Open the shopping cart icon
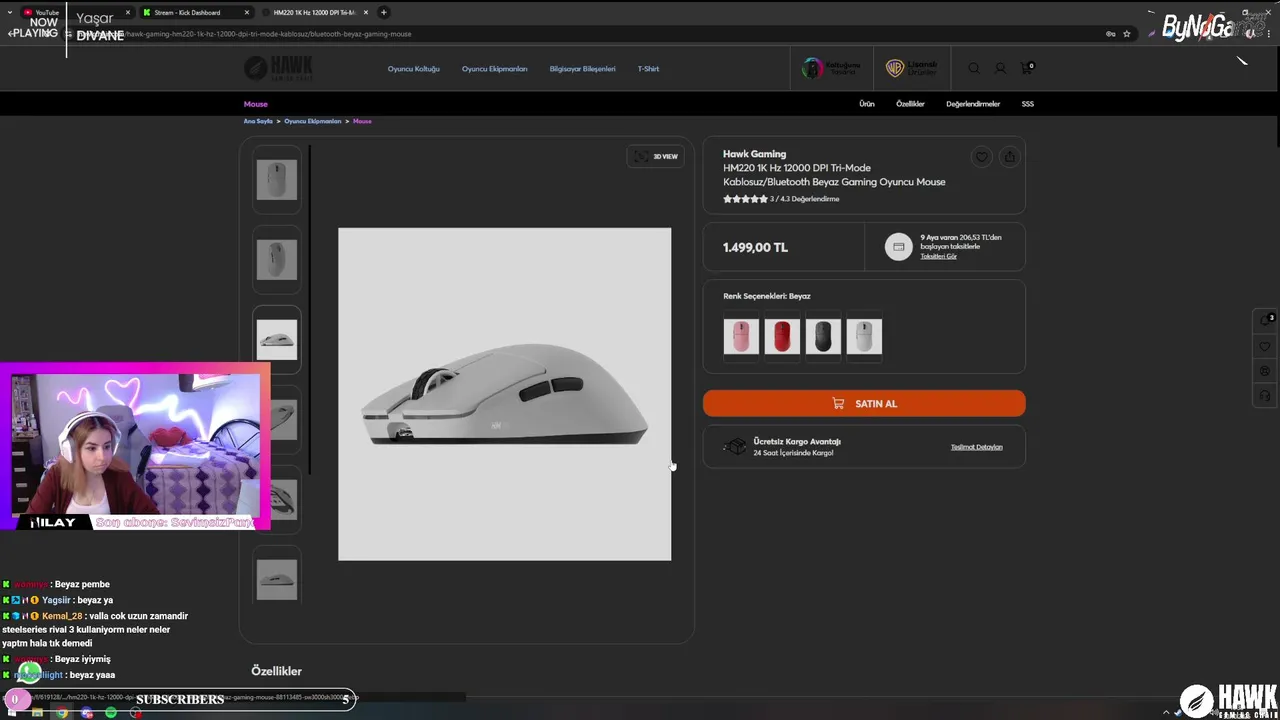Viewport: 1280px width, 720px height. 1027,68
